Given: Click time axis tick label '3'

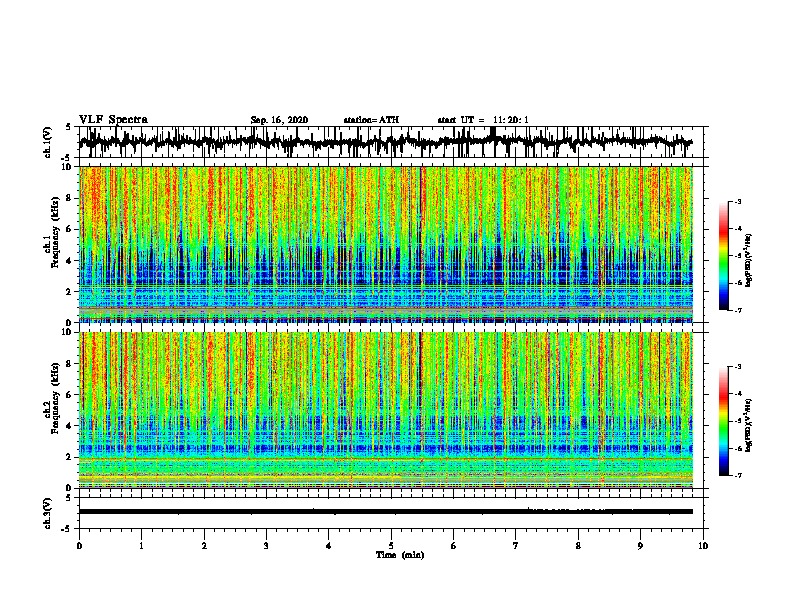Looking at the screenshot, I should point(266,546).
